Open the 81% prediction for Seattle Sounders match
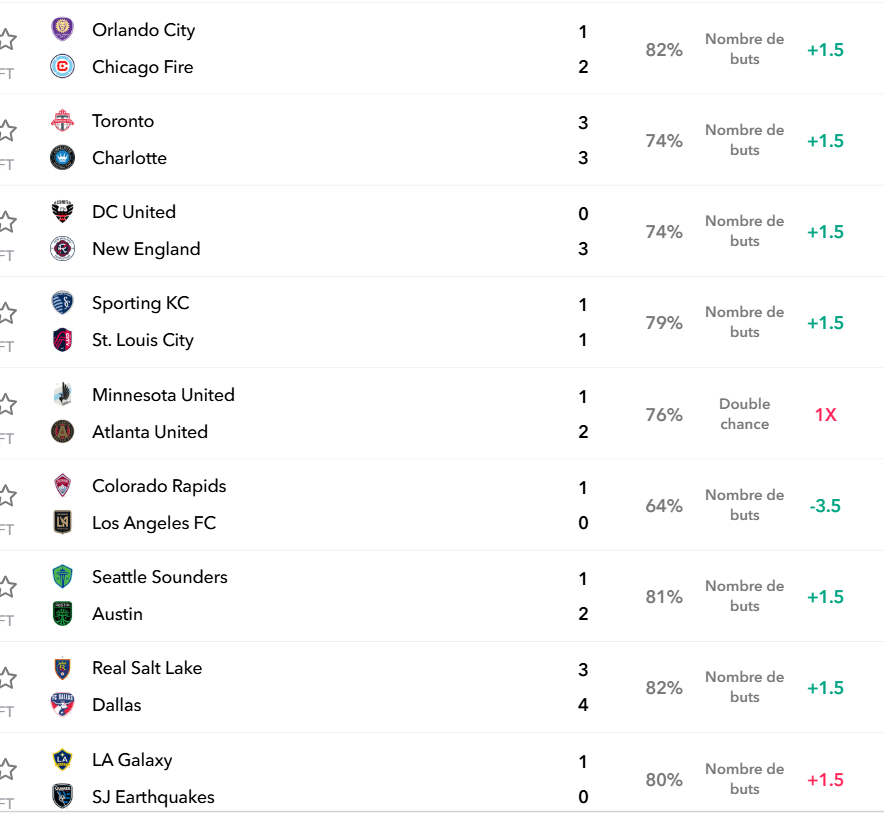884x813 pixels. pos(664,597)
